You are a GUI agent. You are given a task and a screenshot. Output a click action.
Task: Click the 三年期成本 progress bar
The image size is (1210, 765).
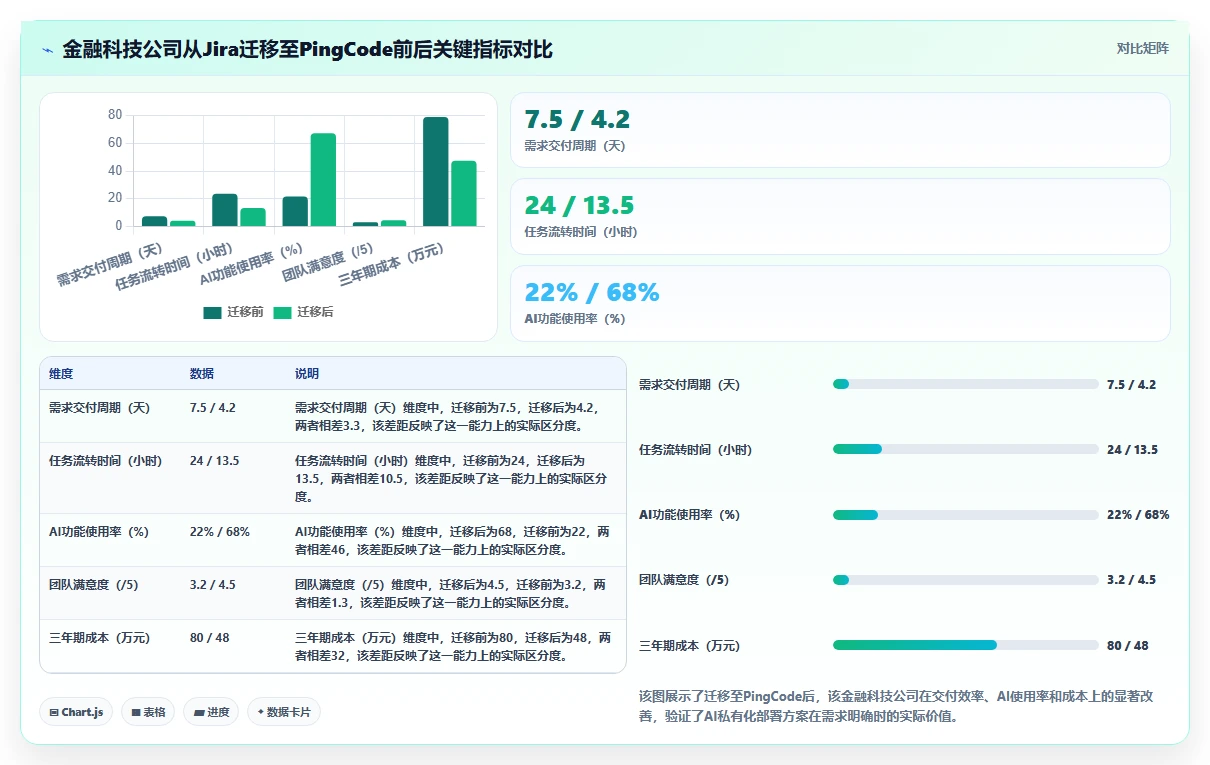tap(965, 645)
